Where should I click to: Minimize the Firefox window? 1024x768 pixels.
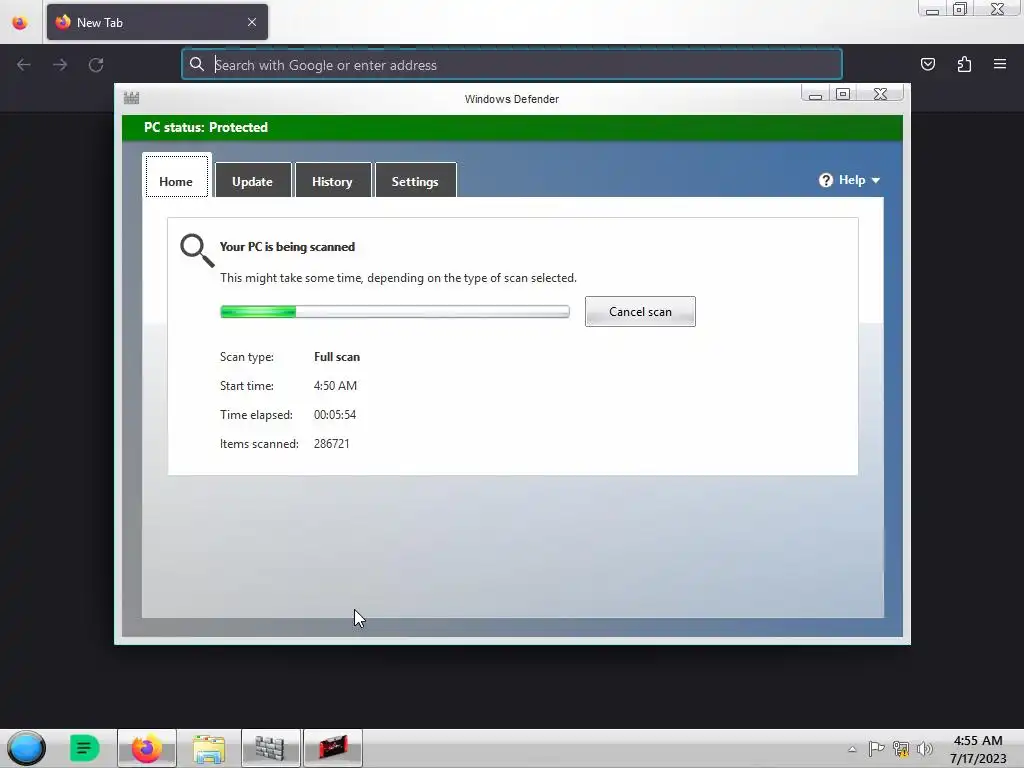point(933,9)
